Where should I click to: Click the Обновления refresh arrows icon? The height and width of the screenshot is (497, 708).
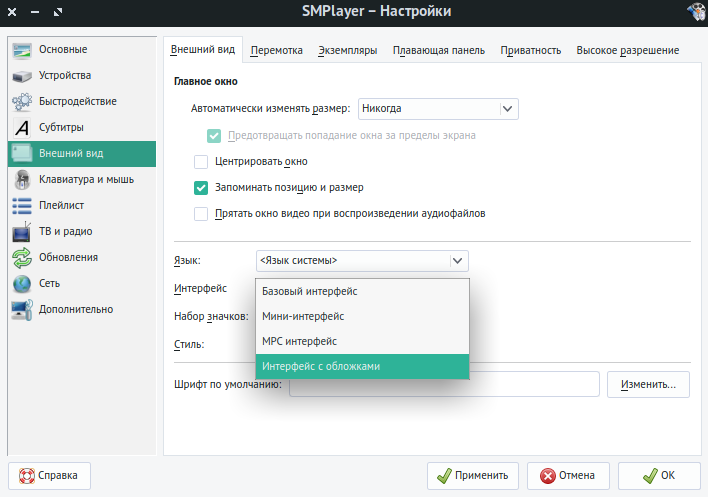22,258
